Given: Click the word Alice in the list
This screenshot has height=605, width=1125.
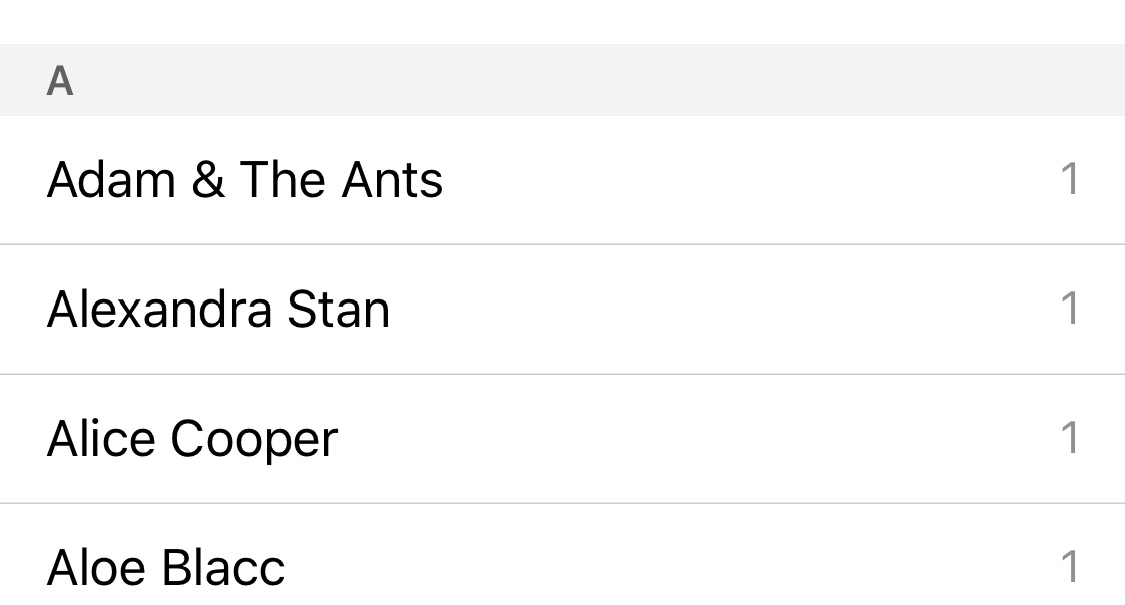Looking at the screenshot, I should pos(101,439).
